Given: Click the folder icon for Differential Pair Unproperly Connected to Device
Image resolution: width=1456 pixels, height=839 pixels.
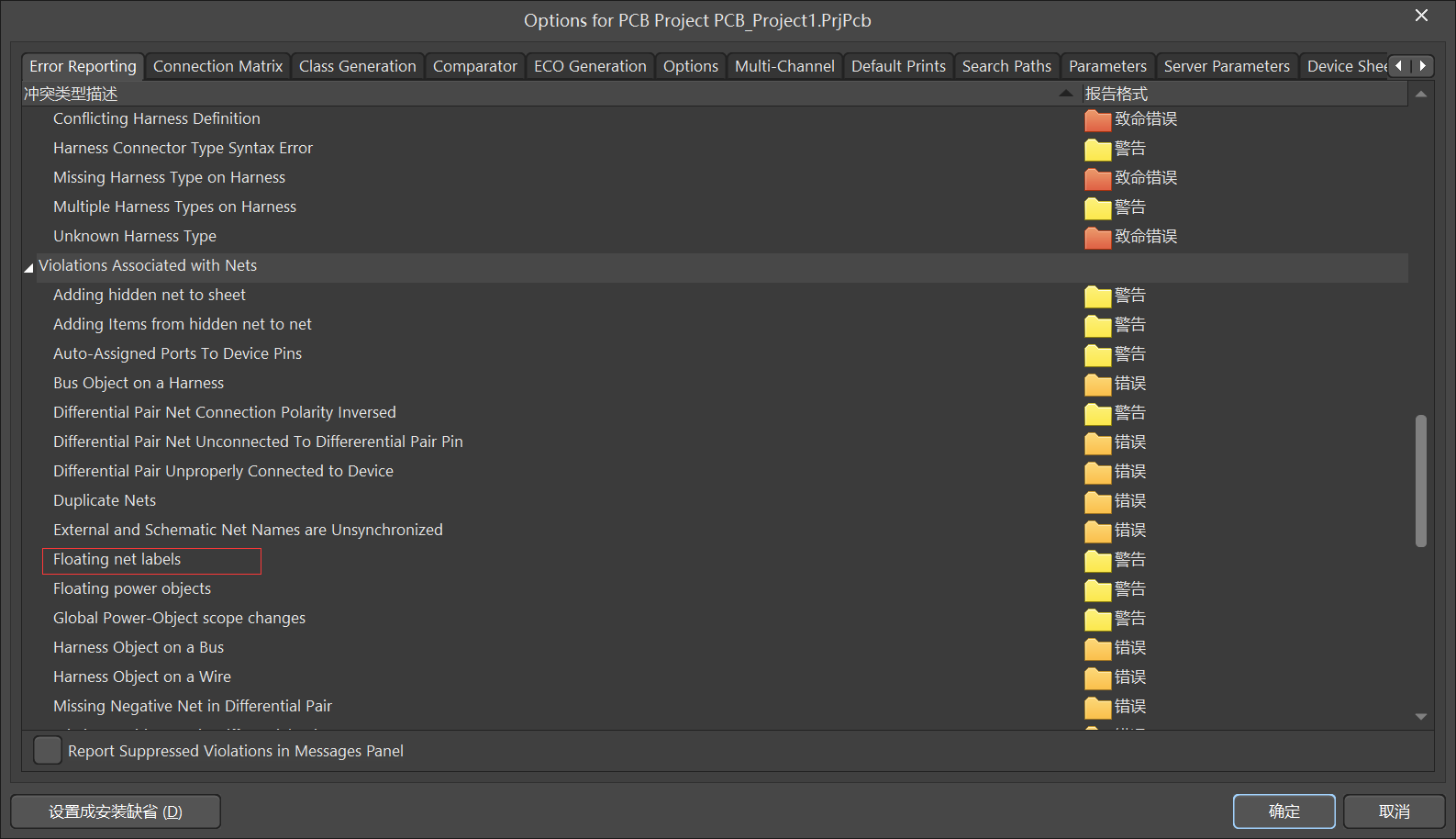Looking at the screenshot, I should (1097, 472).
